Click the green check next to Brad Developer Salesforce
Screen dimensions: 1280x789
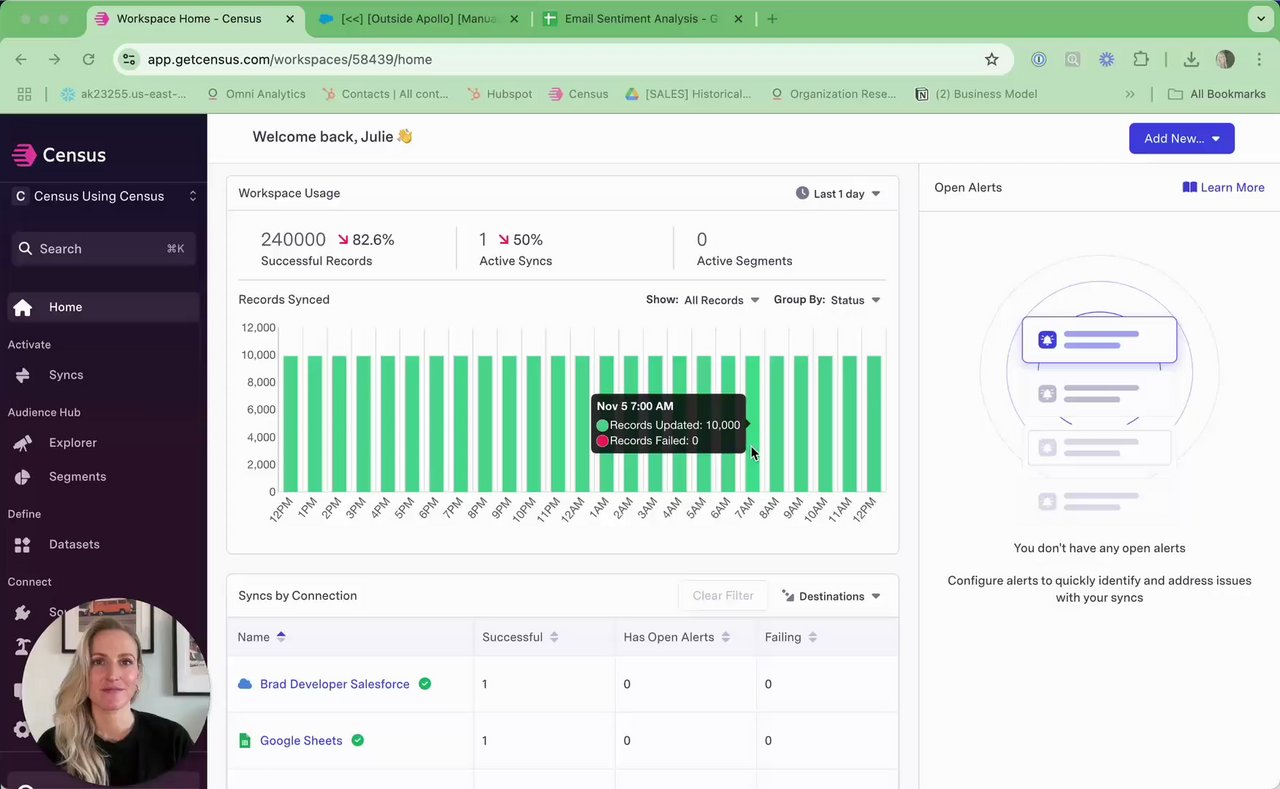pos(425,684)
